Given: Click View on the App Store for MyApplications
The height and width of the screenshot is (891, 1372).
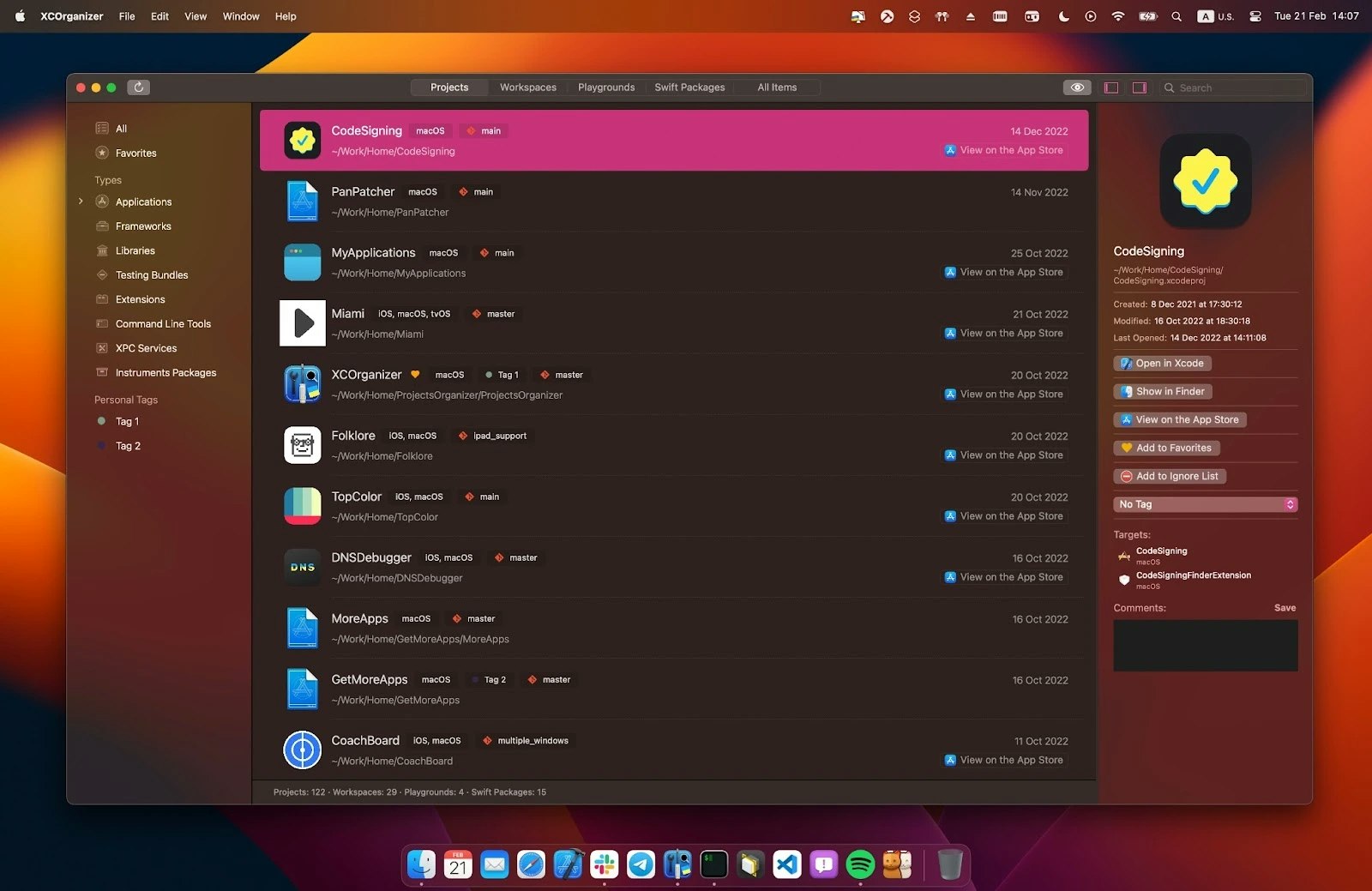Looking at the screenshot, I should [1003, 273].
